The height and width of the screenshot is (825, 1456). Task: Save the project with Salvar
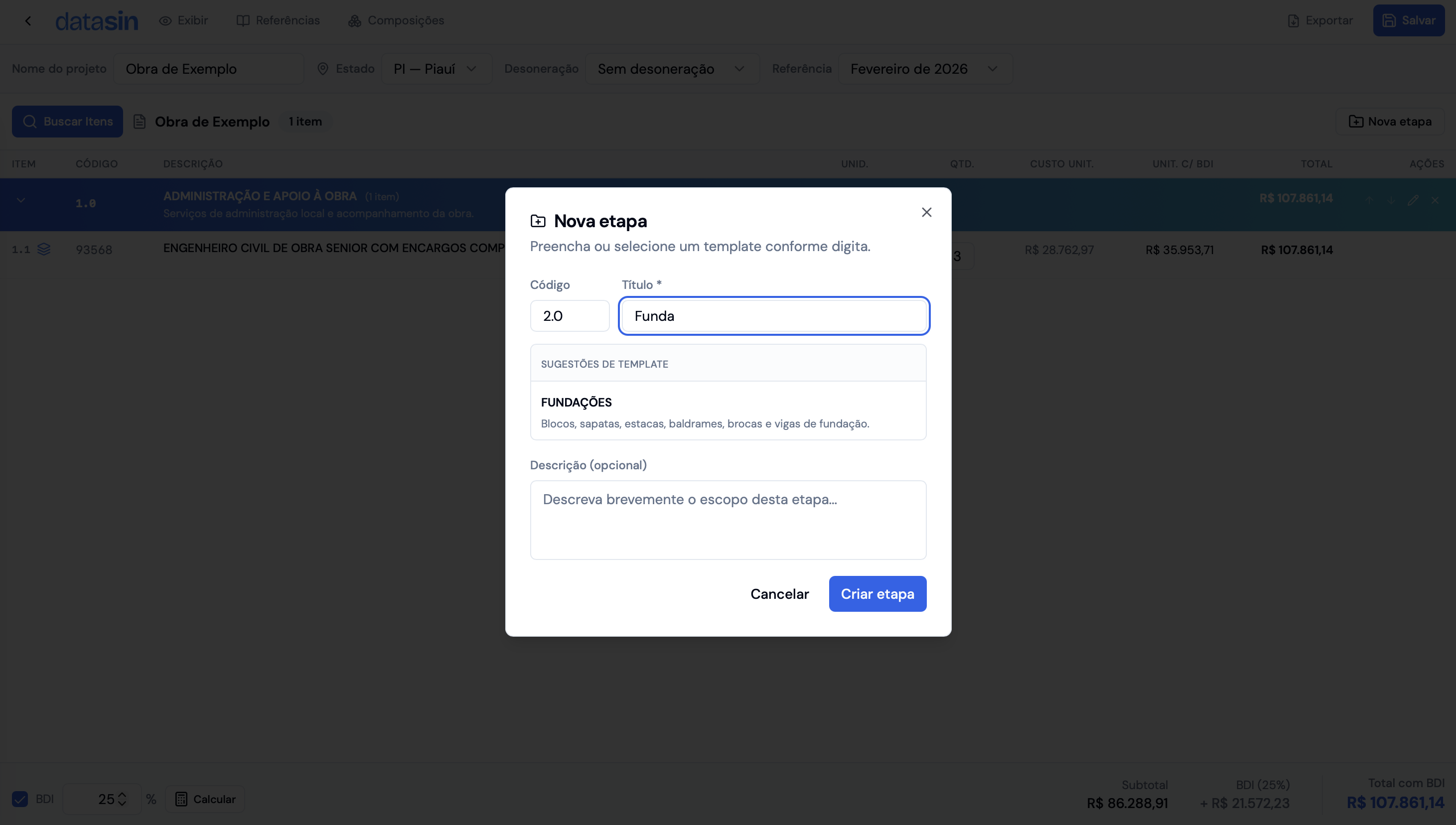point(1408,20)
